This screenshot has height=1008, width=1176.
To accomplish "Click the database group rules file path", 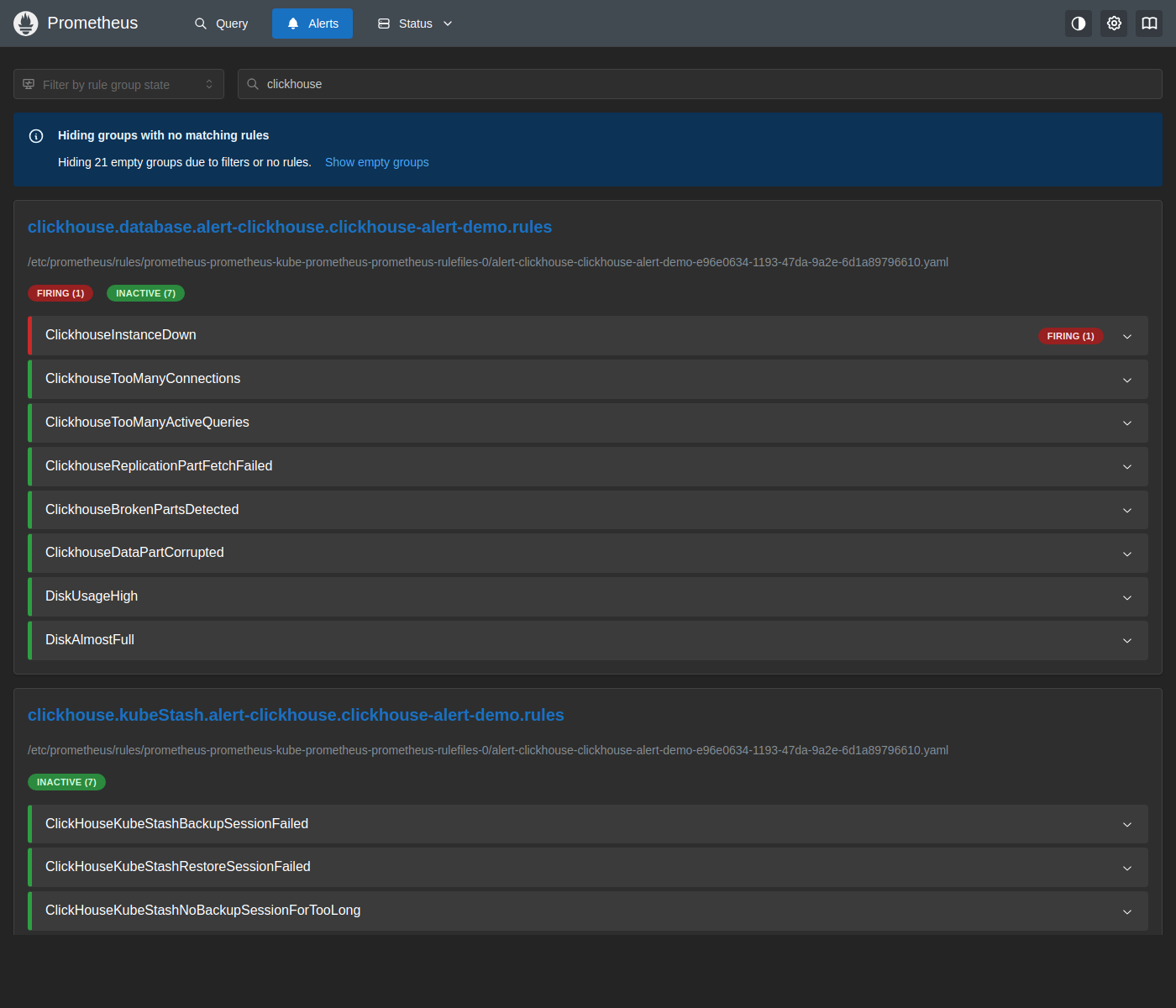I will coord(488,262).
